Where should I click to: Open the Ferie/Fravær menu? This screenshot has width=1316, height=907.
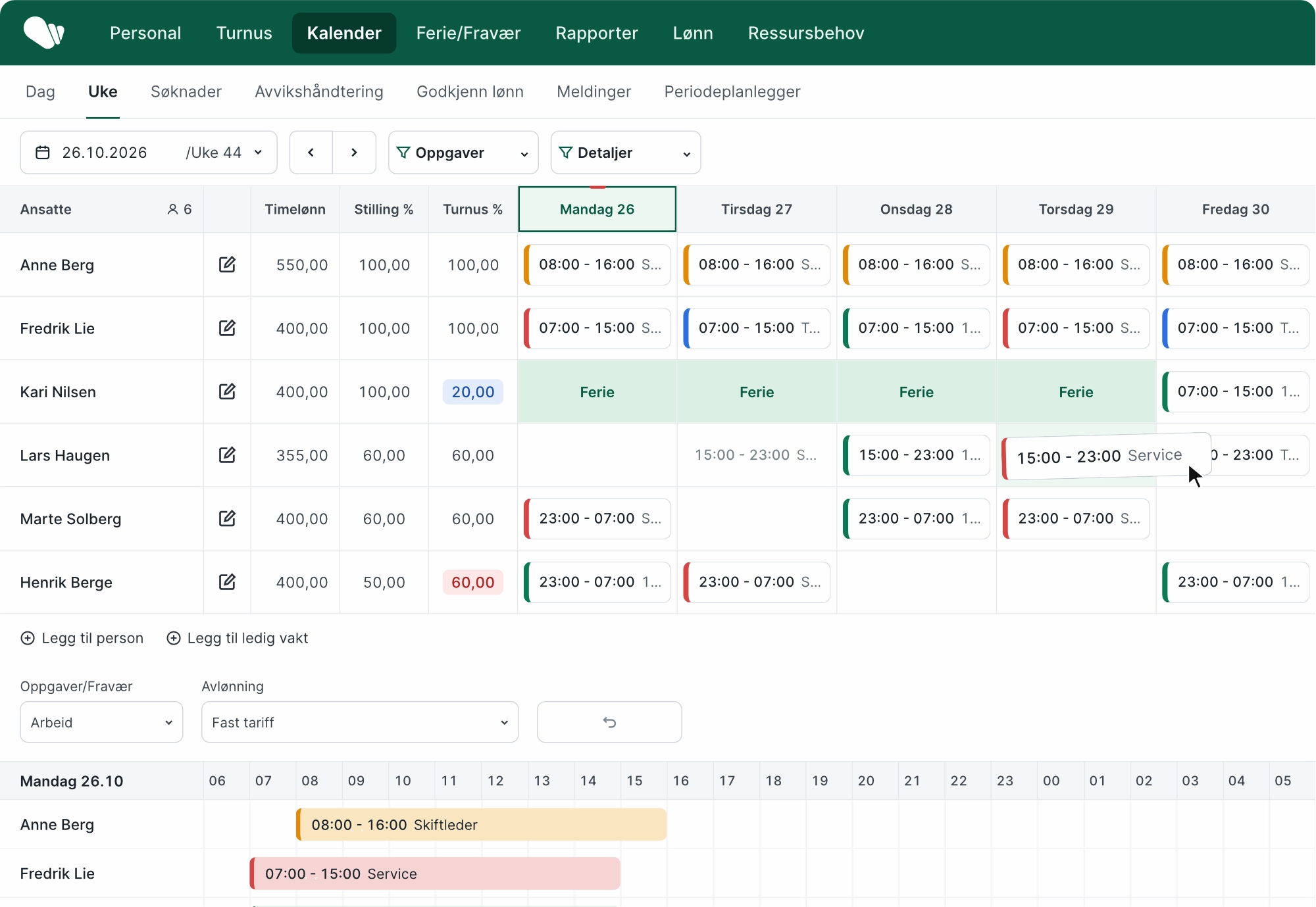468,33
